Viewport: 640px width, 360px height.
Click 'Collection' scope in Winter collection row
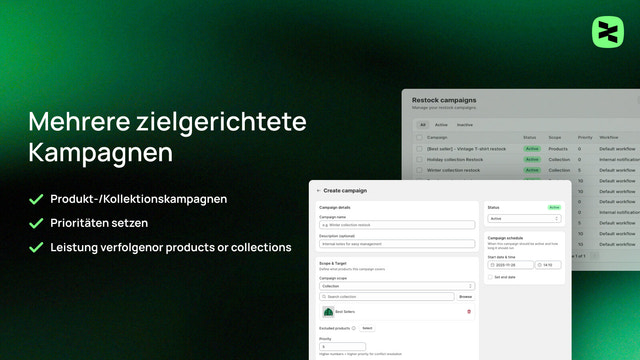559,170
